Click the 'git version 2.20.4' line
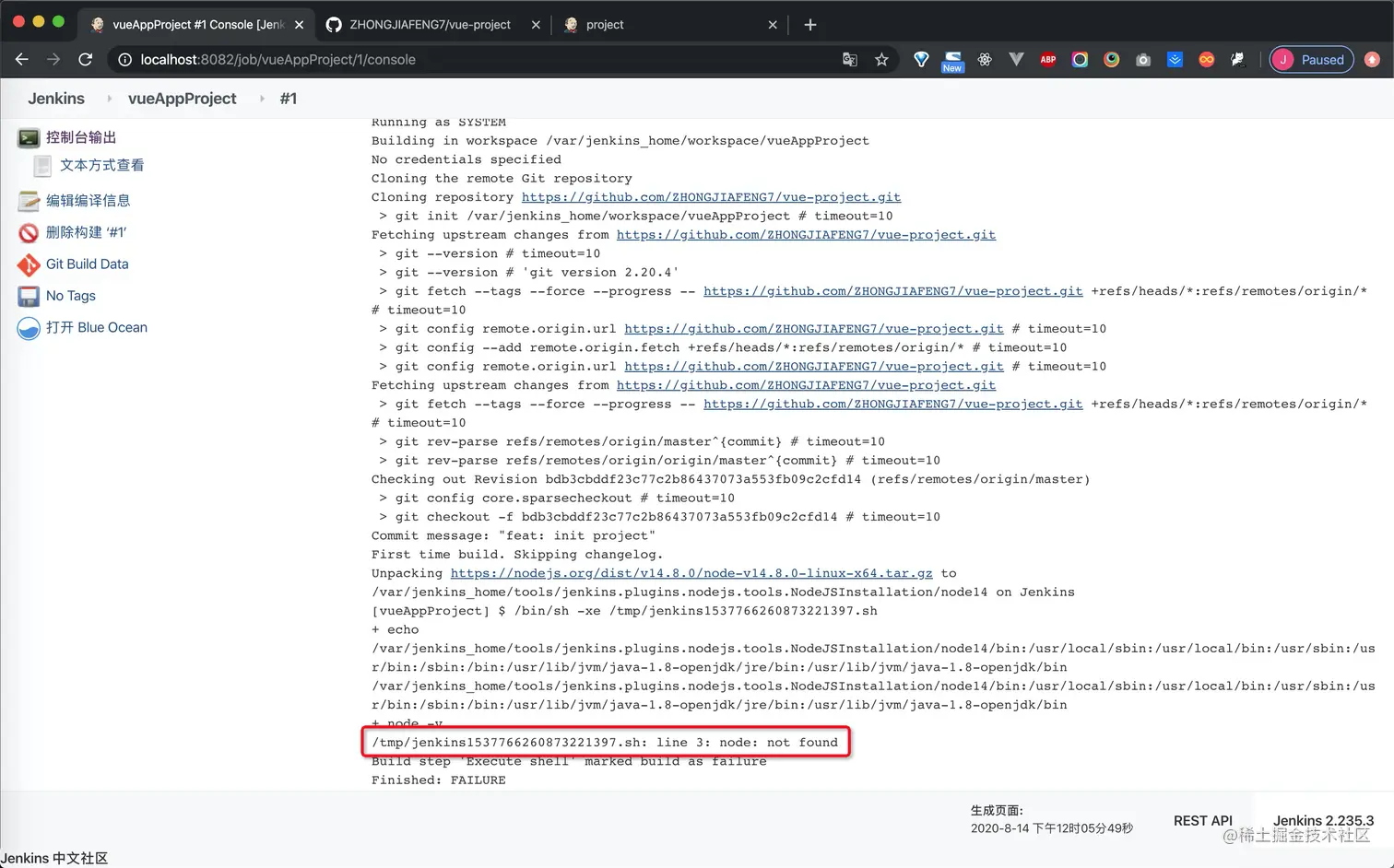 click(x=529, y=273)
